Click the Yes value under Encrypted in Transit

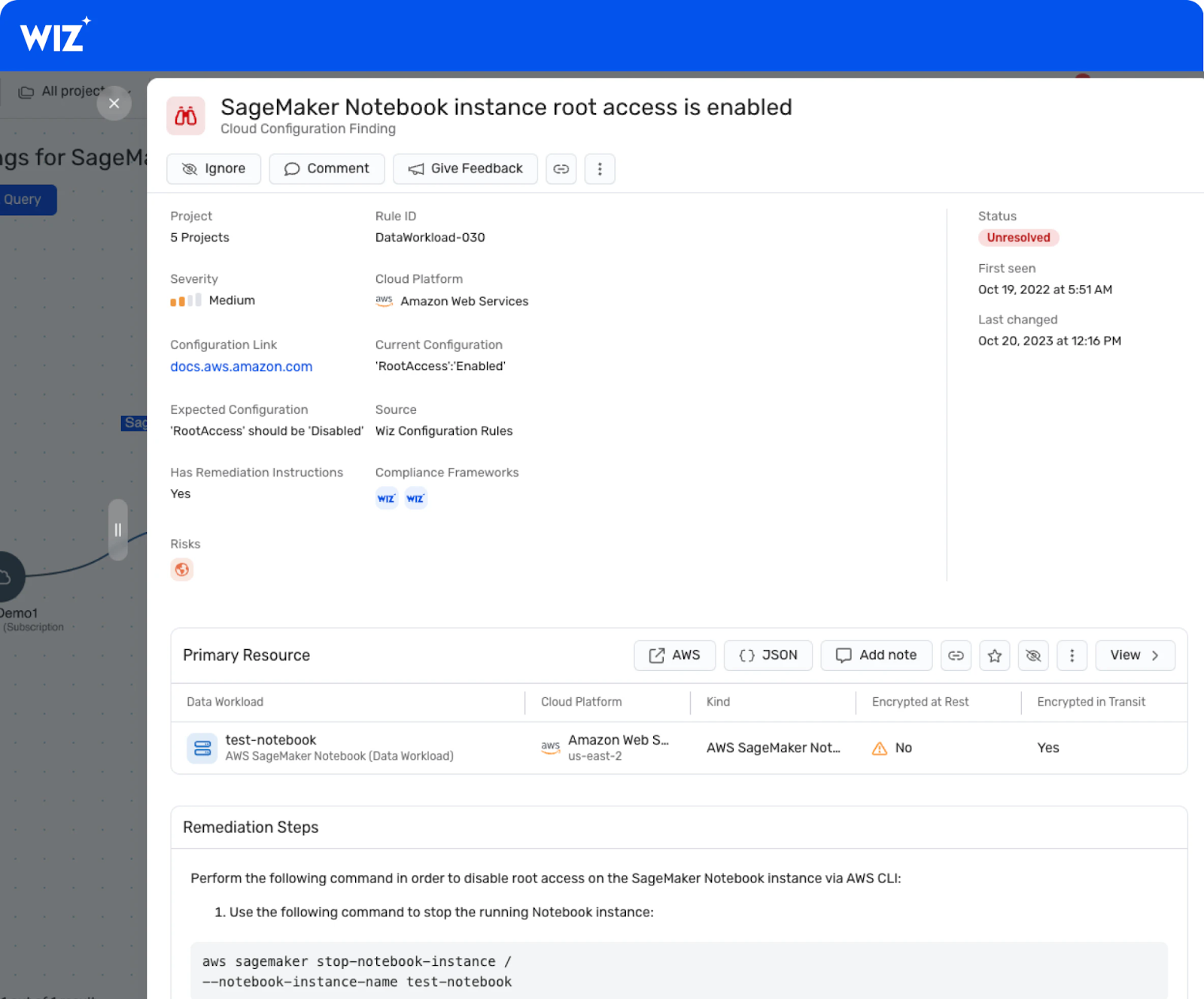click(x=1048, y=748)
